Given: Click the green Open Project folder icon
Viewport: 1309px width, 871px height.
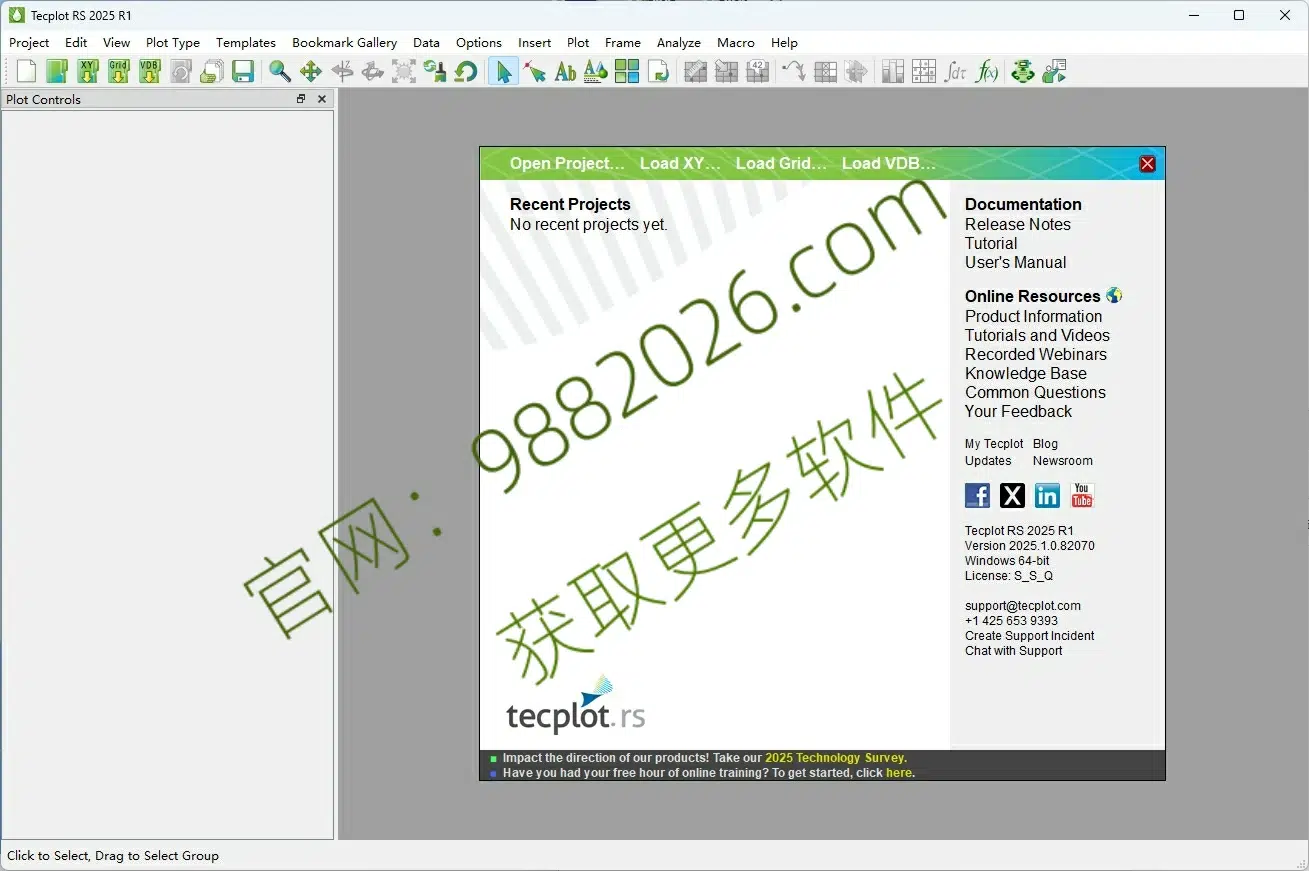Looking at the screenshot, I should point(57,71).
